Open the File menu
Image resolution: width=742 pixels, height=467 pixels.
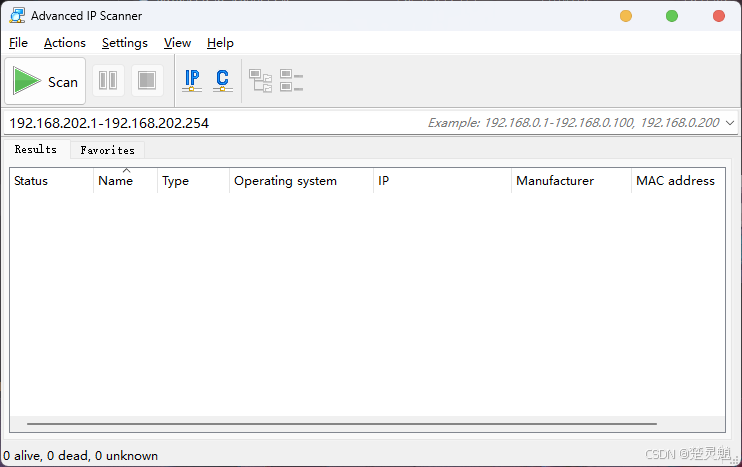pos(18,43)
